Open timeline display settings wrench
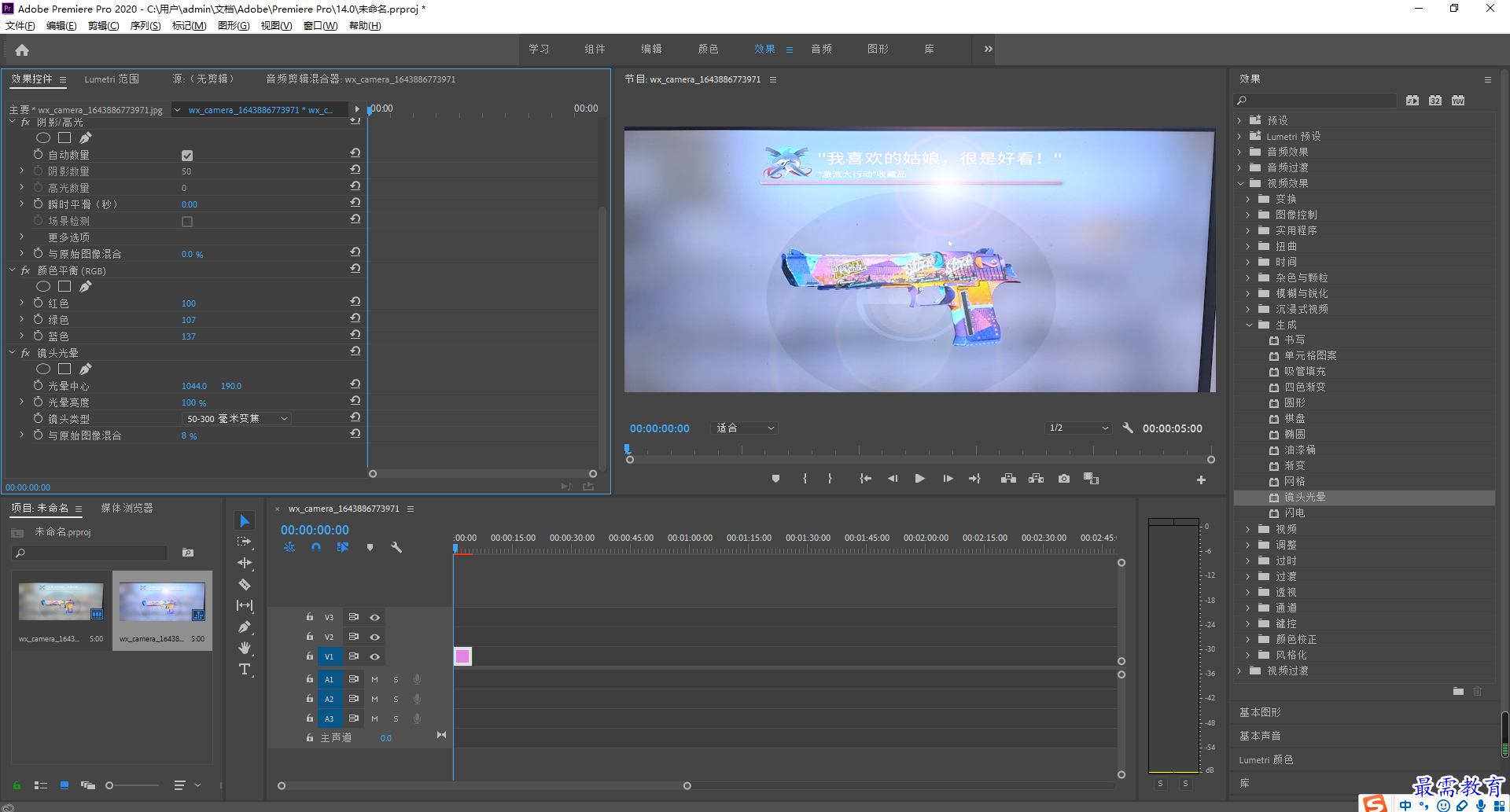Screen dimensions: 1510x812 click(396, 547)
